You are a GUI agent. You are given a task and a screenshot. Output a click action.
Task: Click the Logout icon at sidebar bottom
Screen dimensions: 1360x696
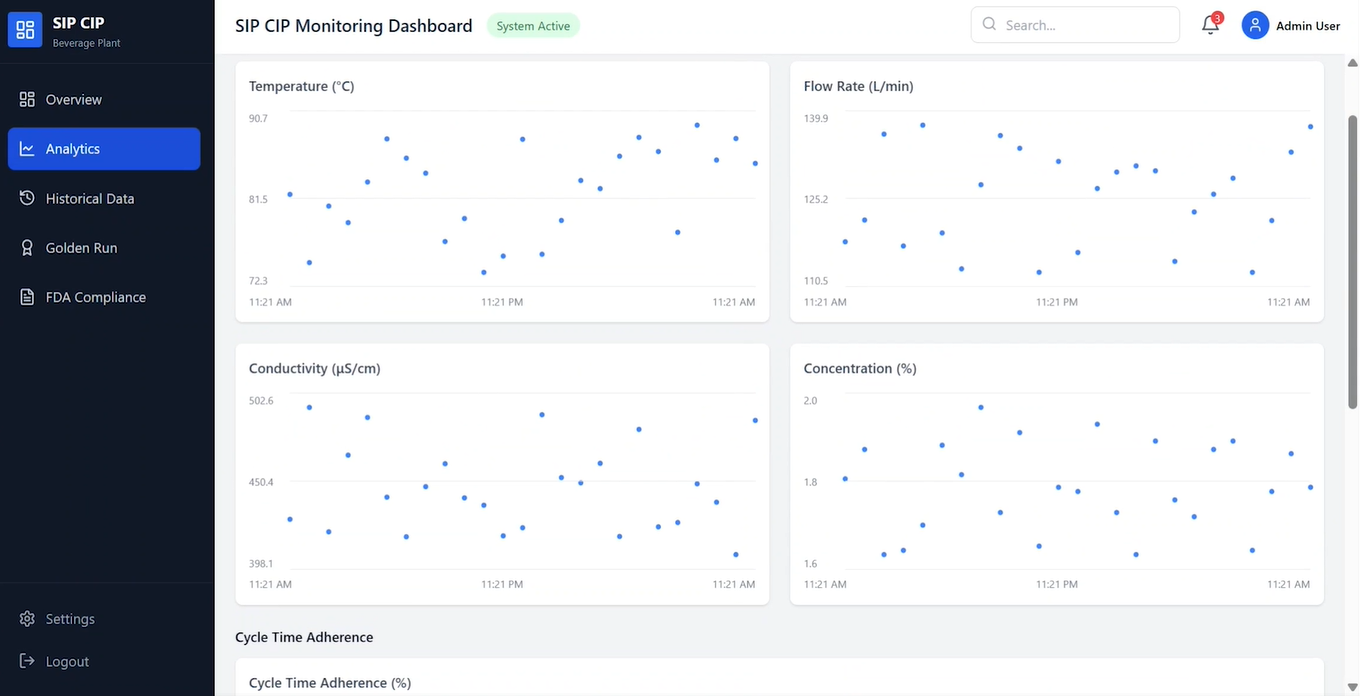26,661
